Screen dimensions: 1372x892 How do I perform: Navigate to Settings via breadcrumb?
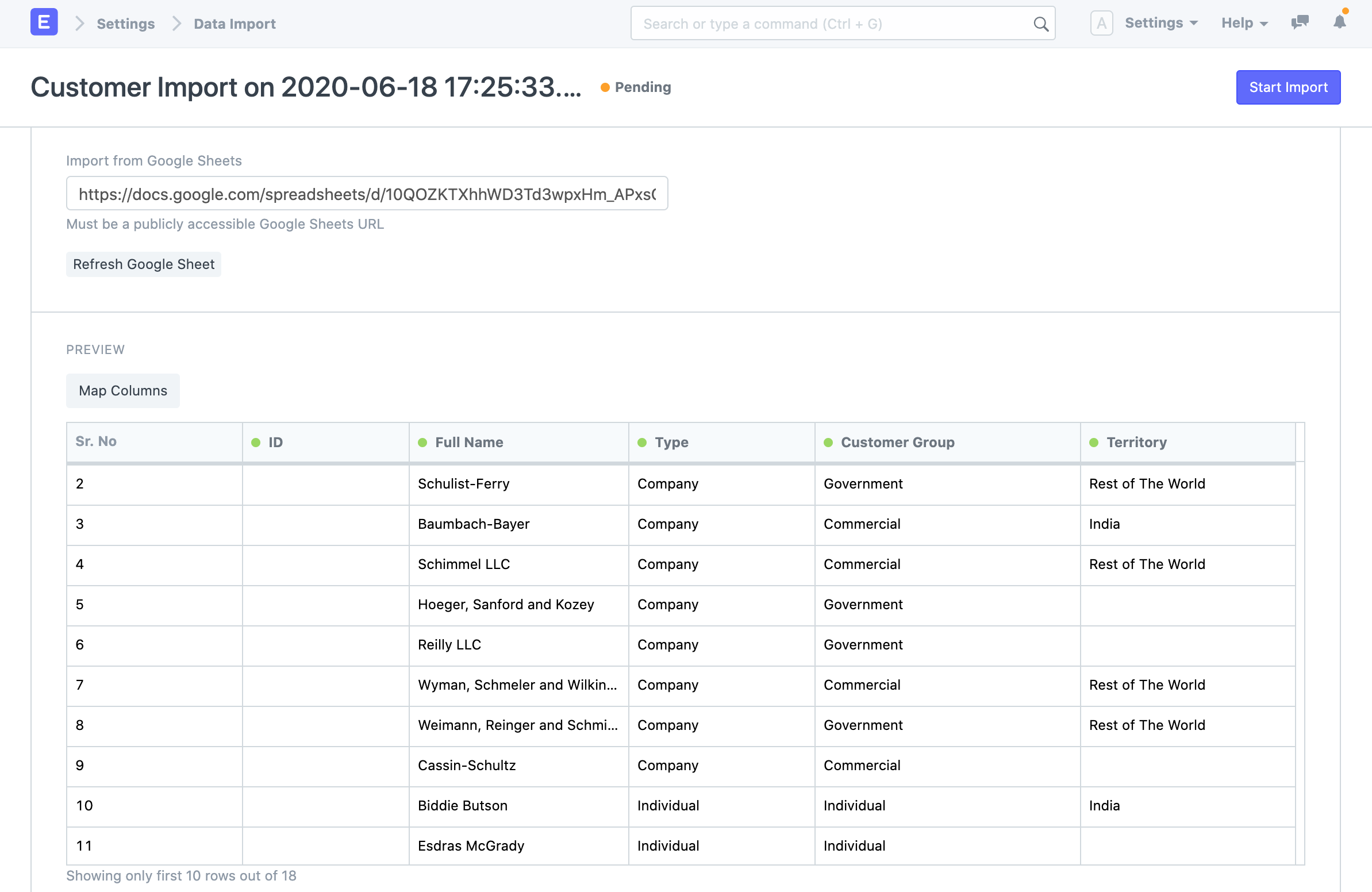coord(125,24)
